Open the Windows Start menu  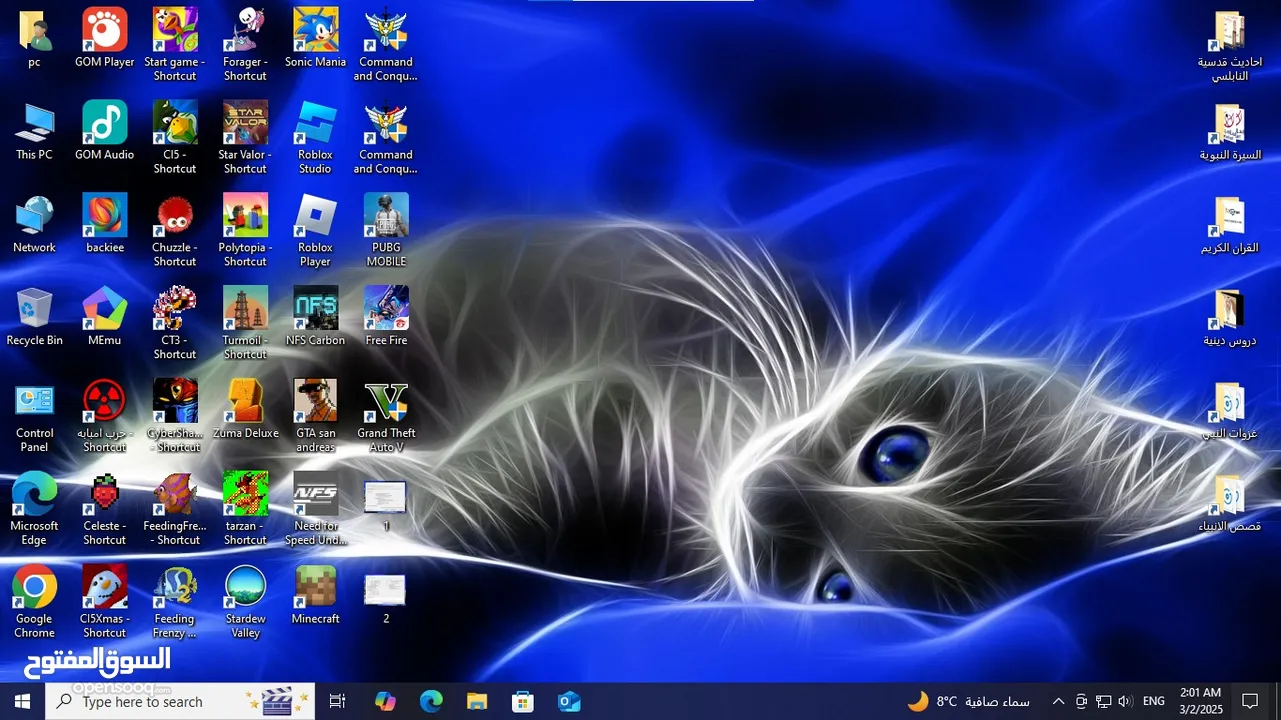22,701
